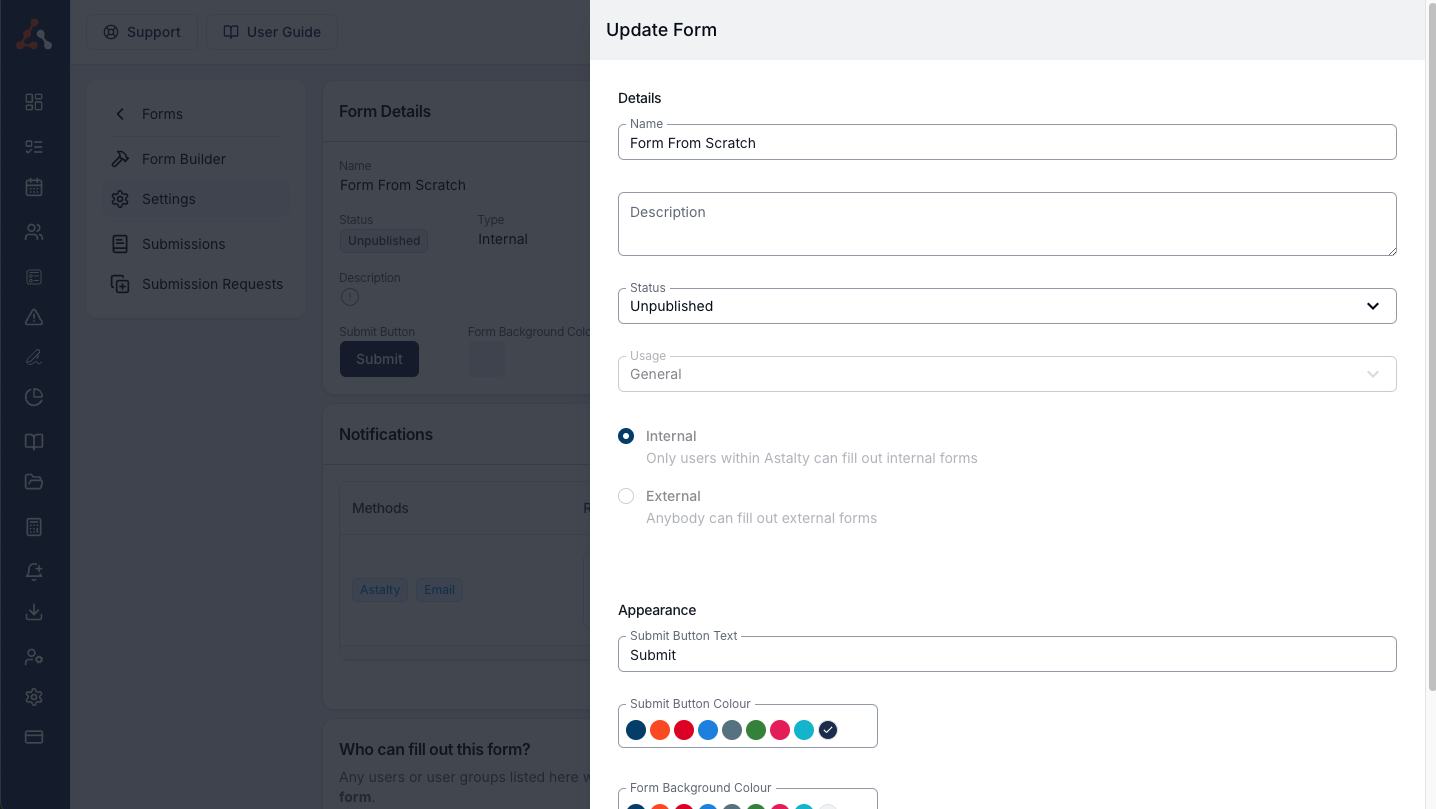The width and height of the screenshot is (1436, 809).
Task: Open the Submission Requests menu item
Action: (212, 284)
